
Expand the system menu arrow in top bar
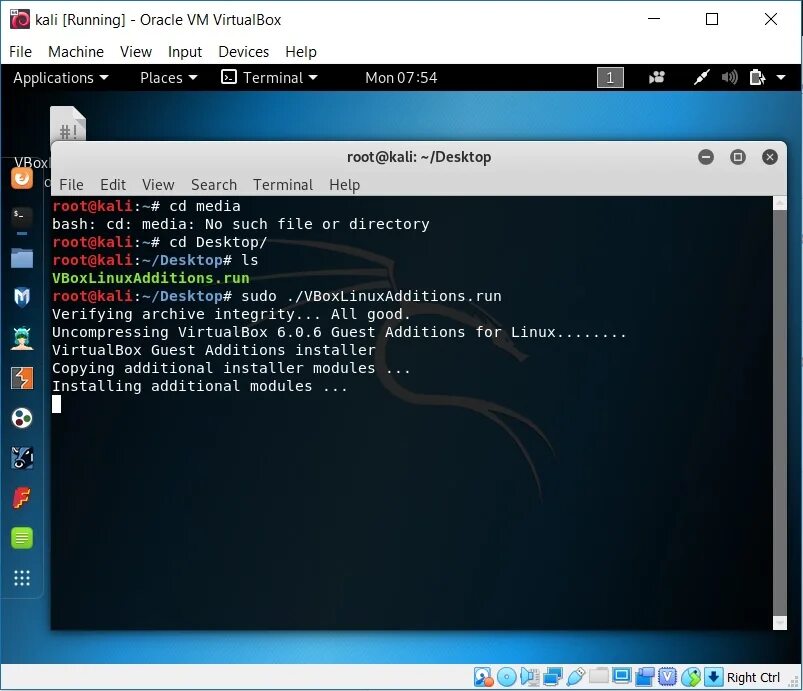[x=781, y=78]
